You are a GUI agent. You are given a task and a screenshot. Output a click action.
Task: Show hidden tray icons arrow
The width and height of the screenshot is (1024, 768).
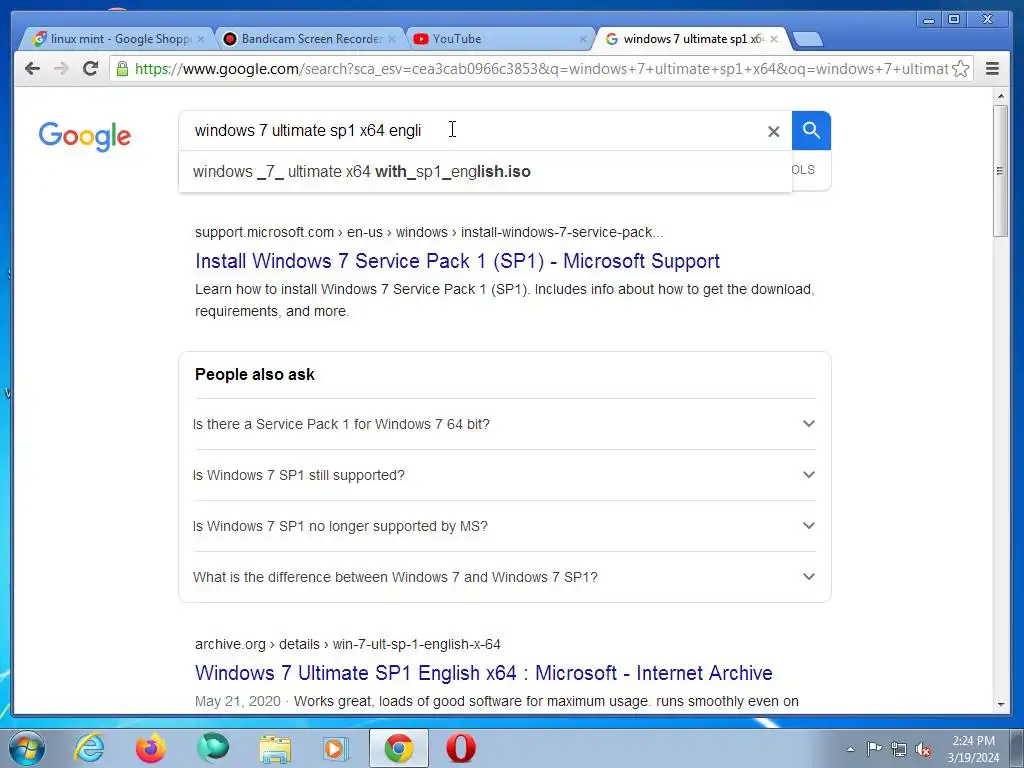tap(850, 749)
